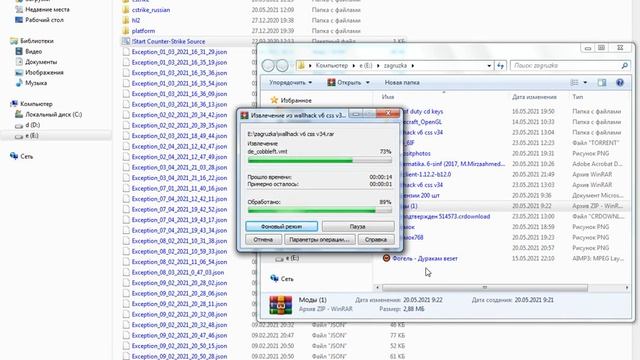Select the duty cd keys folder
Viewport: 640px width, 360px height.
click(423, 111)
